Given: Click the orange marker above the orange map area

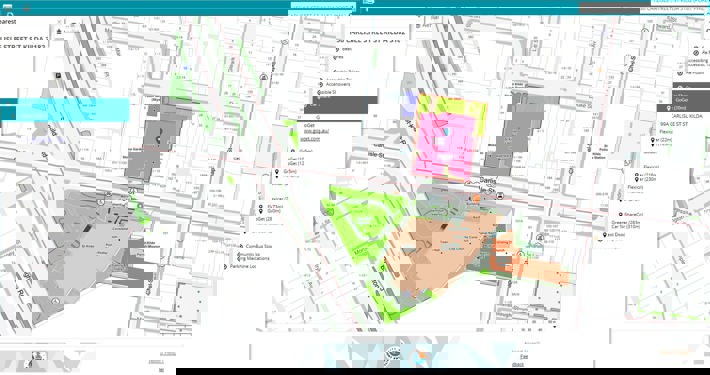Looking at the screenshot, I should [x=476, y=198].
